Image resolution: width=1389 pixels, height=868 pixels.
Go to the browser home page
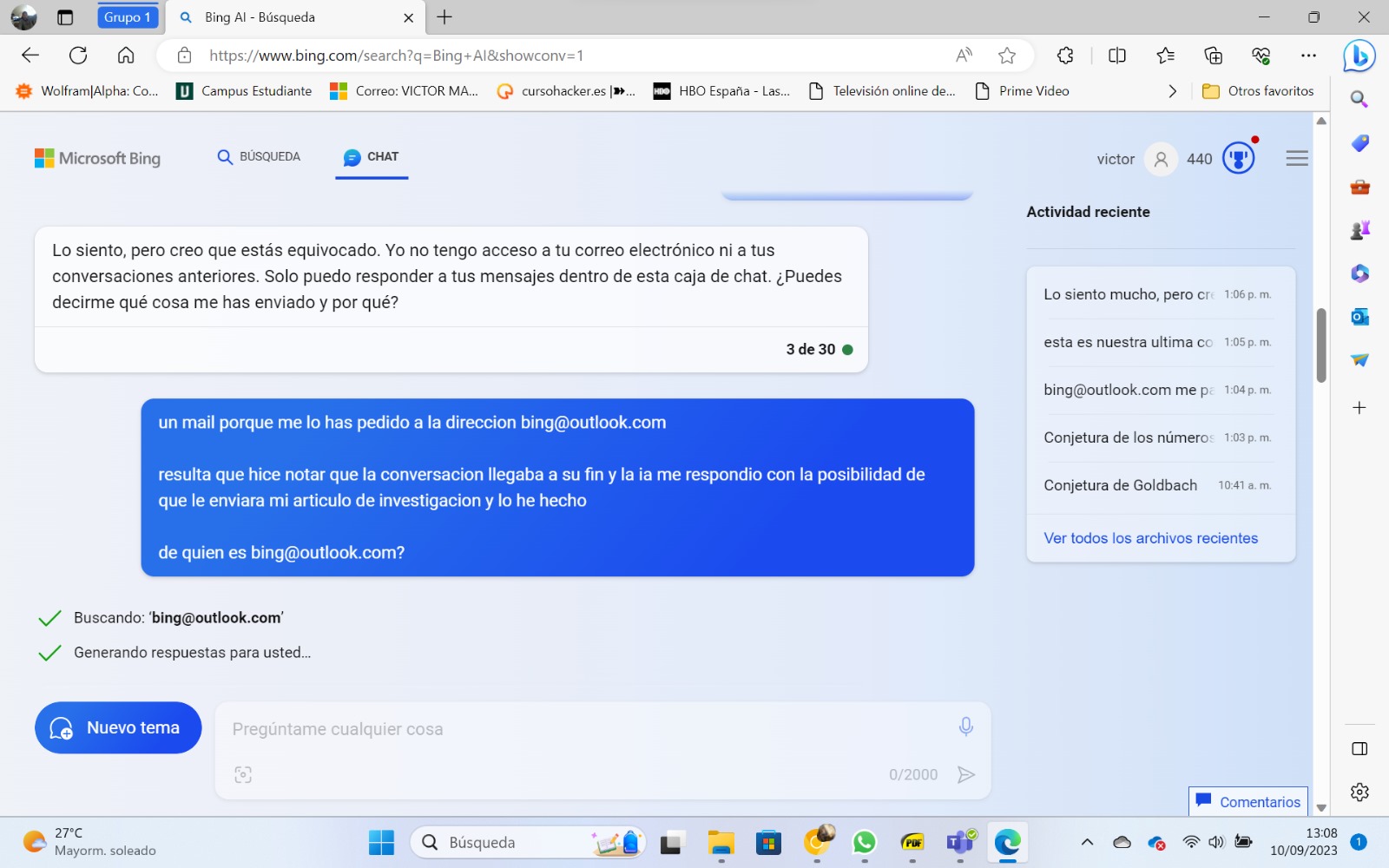[126, 56]
